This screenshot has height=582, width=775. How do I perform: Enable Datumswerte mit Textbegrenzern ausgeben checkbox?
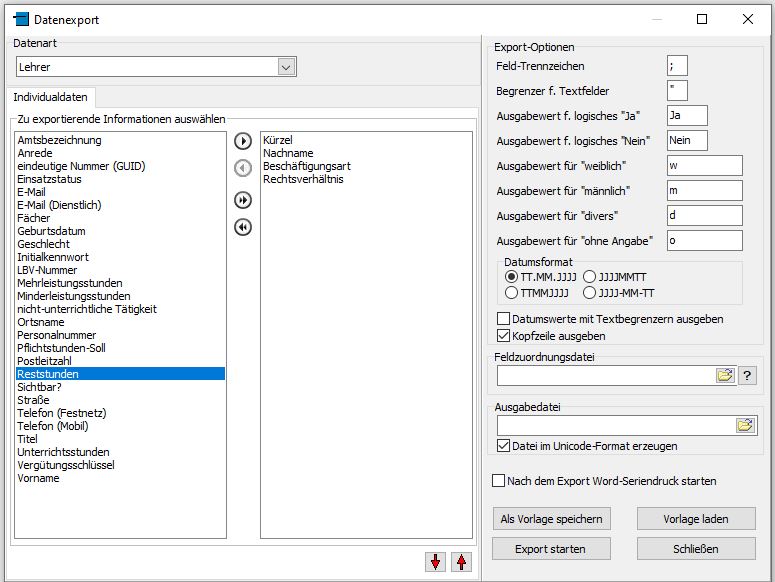pyautogui.click(x=503, y=319)
